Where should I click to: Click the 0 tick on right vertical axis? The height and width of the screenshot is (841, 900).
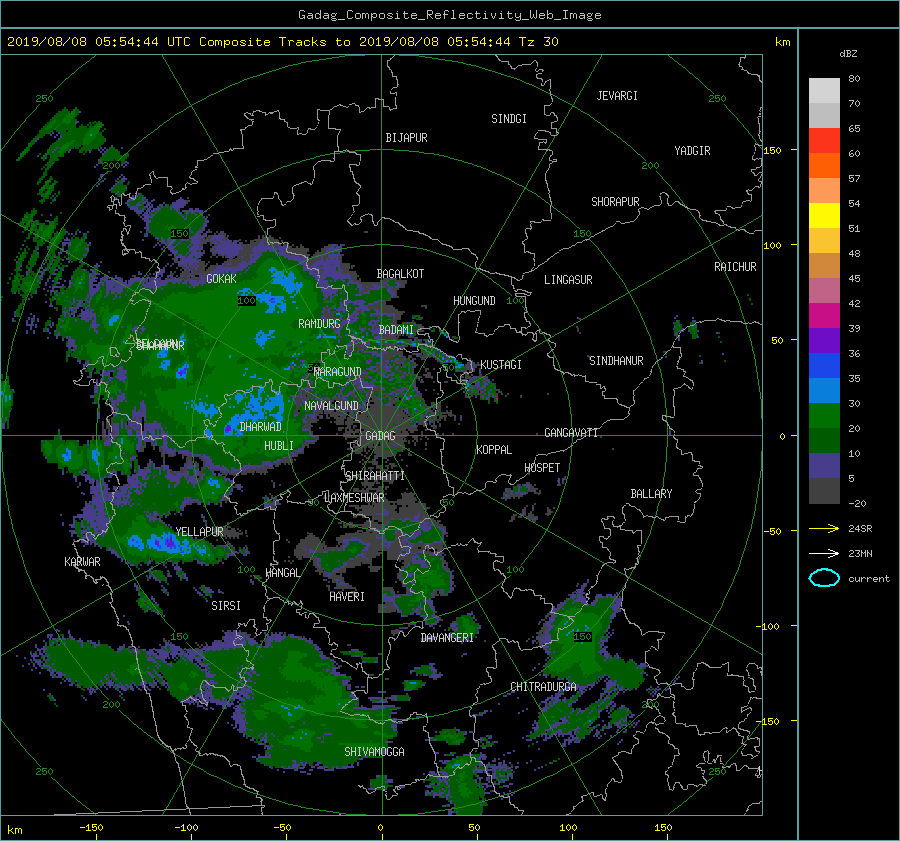pos(782,436)
